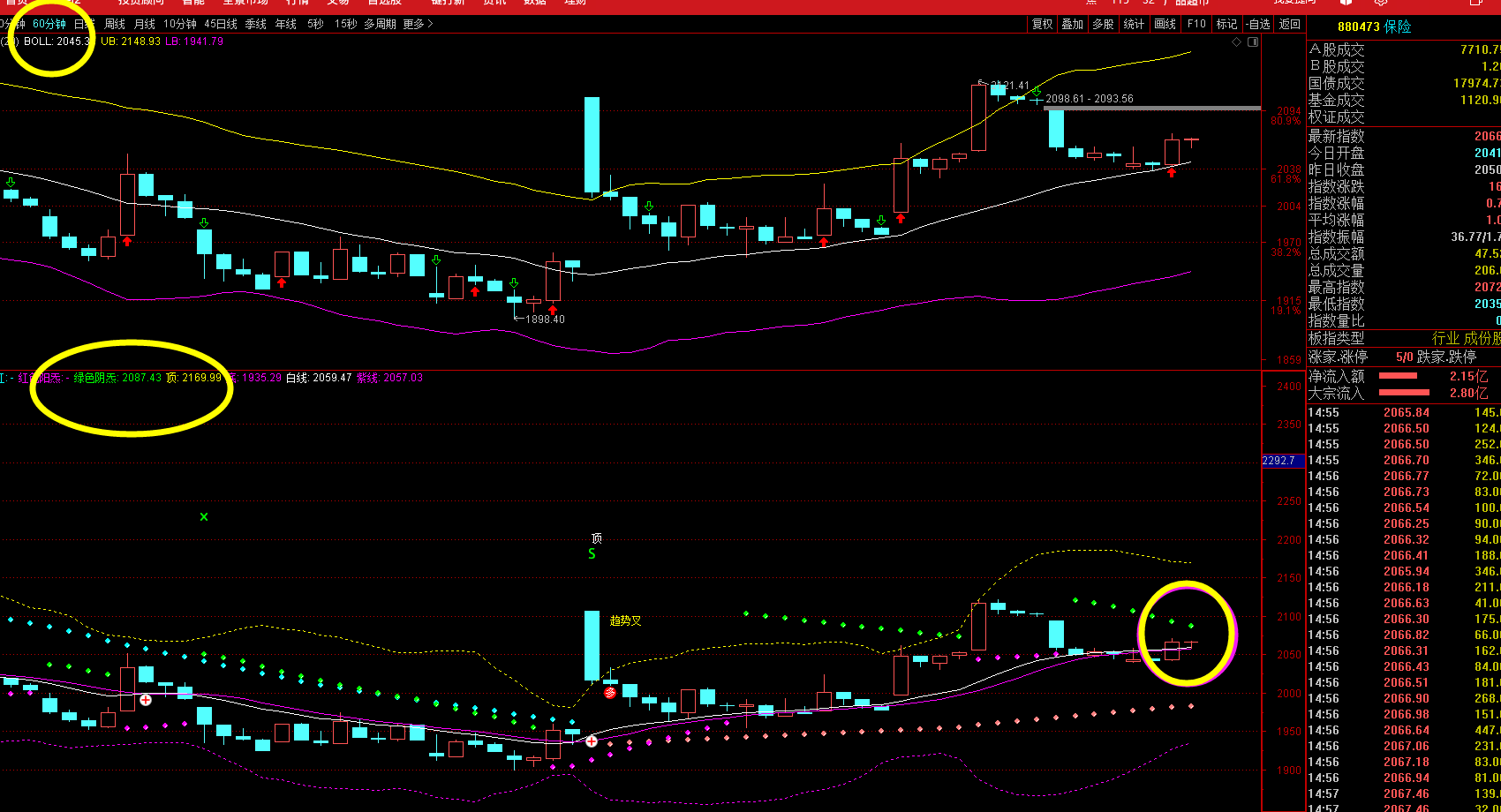This screenshot has height=812, width=1501.
Task: Switch to 年线 yearly chart
Action: point(286,24)
